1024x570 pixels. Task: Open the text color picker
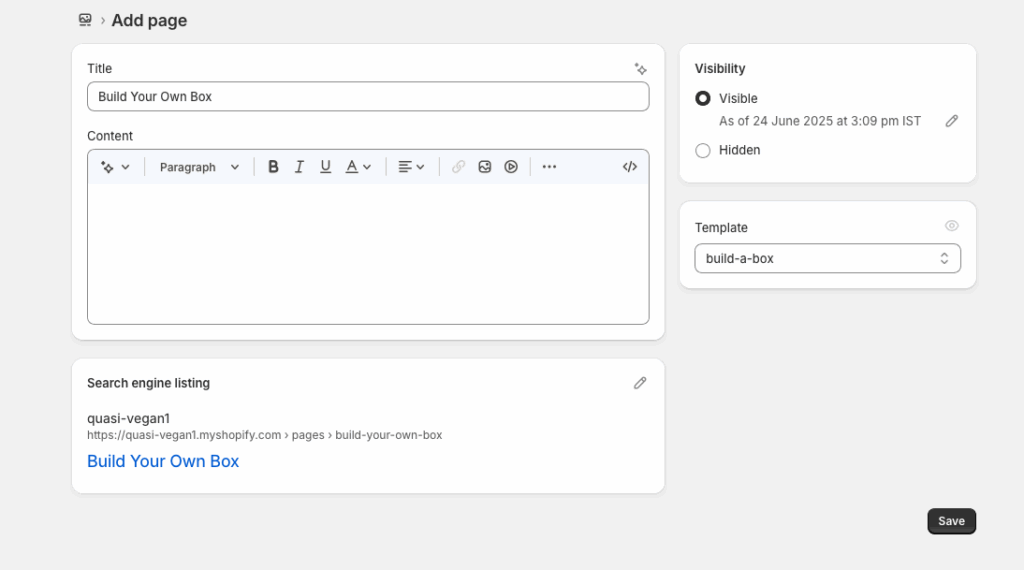358,167
